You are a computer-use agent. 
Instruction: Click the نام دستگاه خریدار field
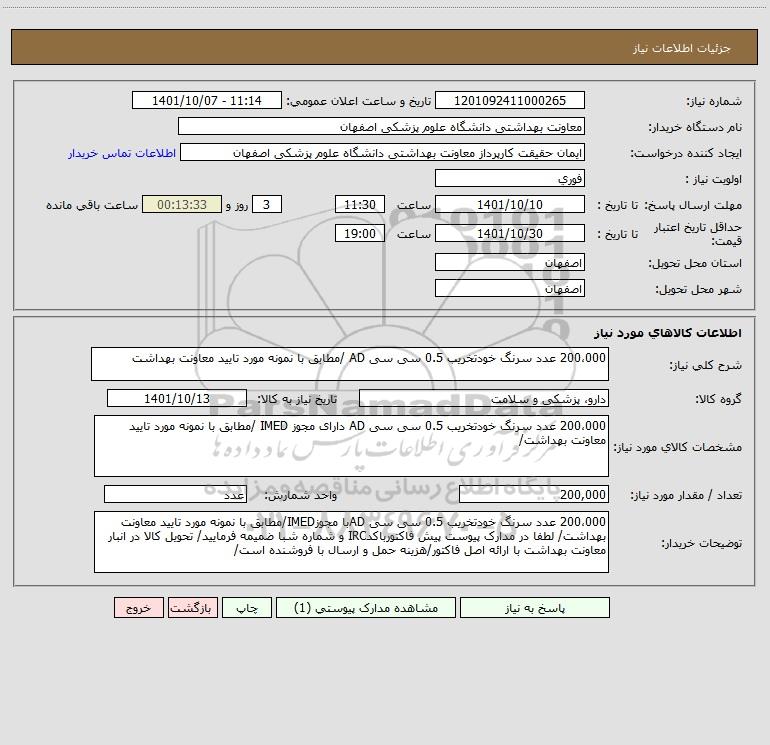click(x=381, y=126)
